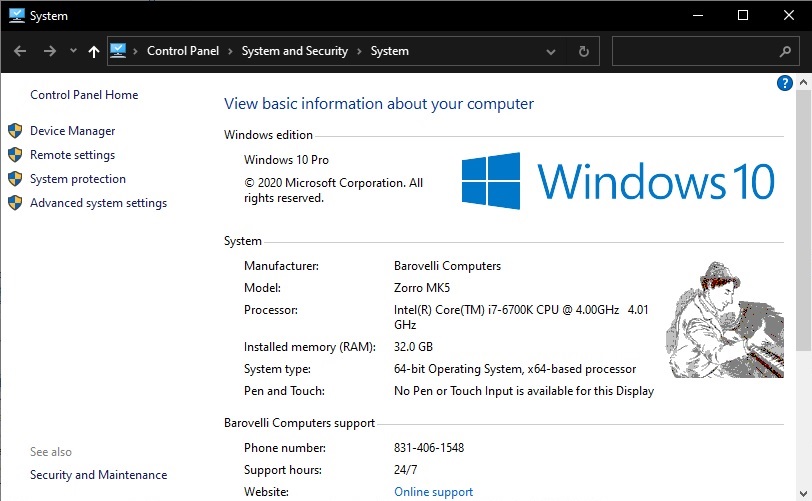Image resolution: width=812 pixels, height=501 pixels.
Task: Close the System window
Action: [789, 16]
